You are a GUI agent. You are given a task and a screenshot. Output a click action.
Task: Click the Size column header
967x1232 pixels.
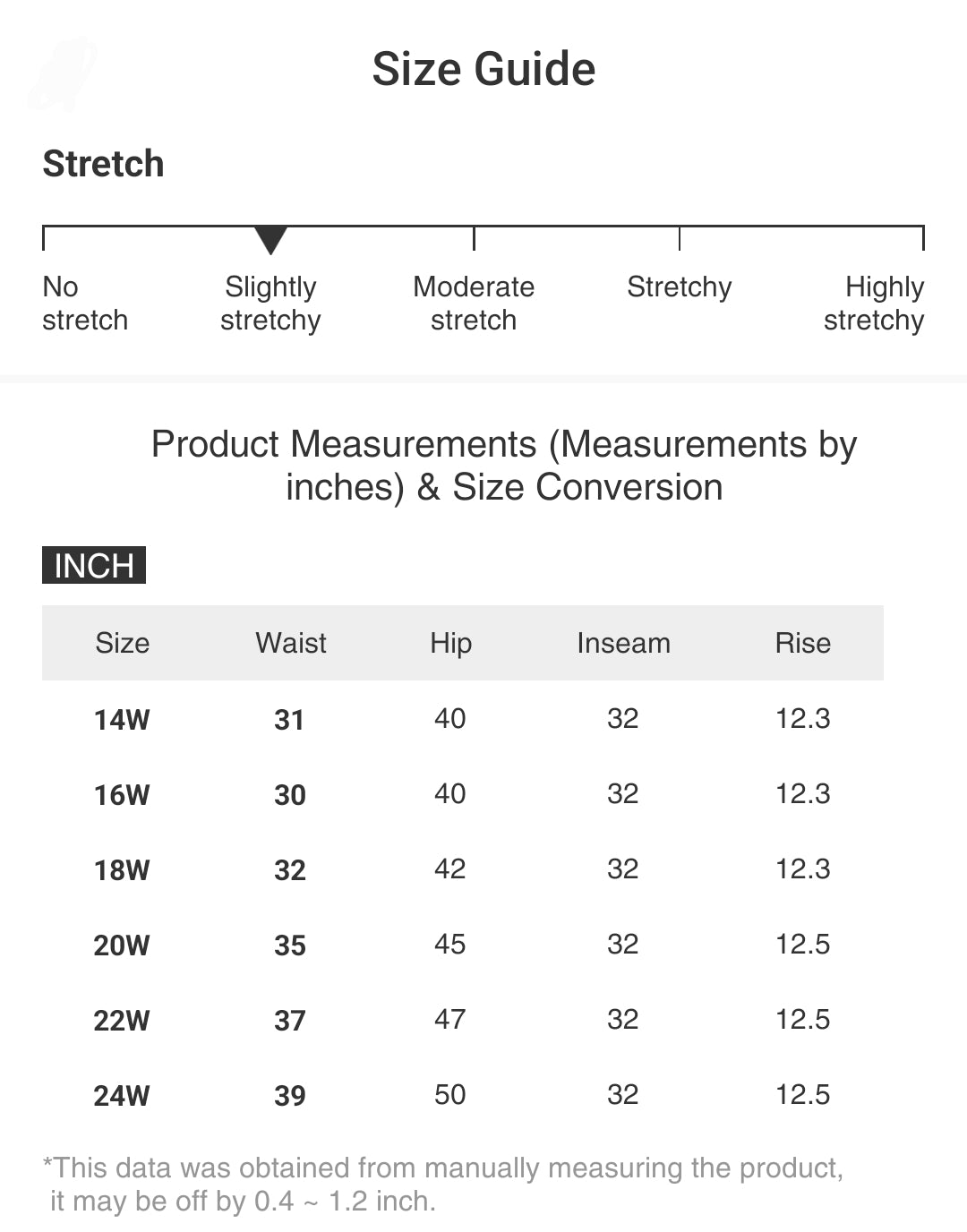[x=123, y=643]
